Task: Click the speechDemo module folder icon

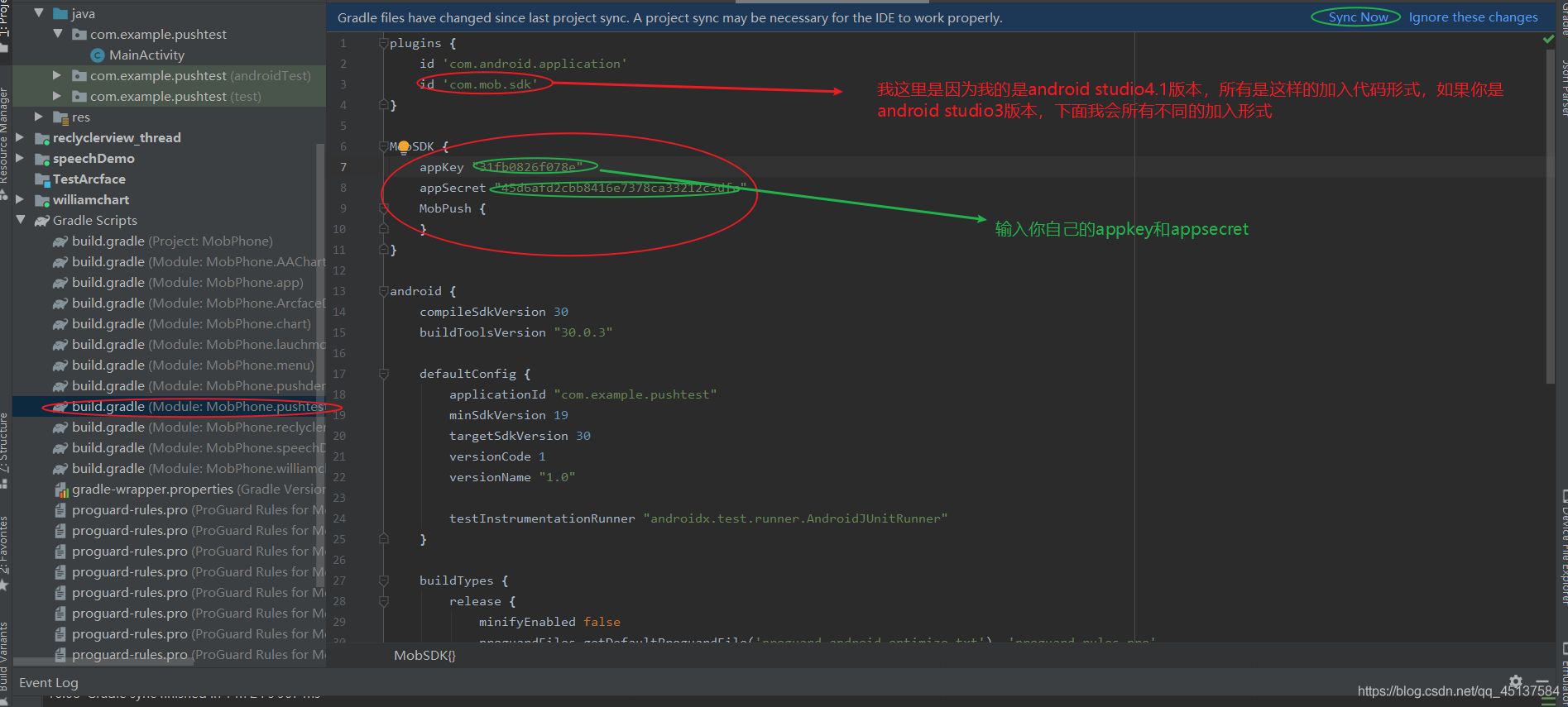Action: click(x=42, y=159)
